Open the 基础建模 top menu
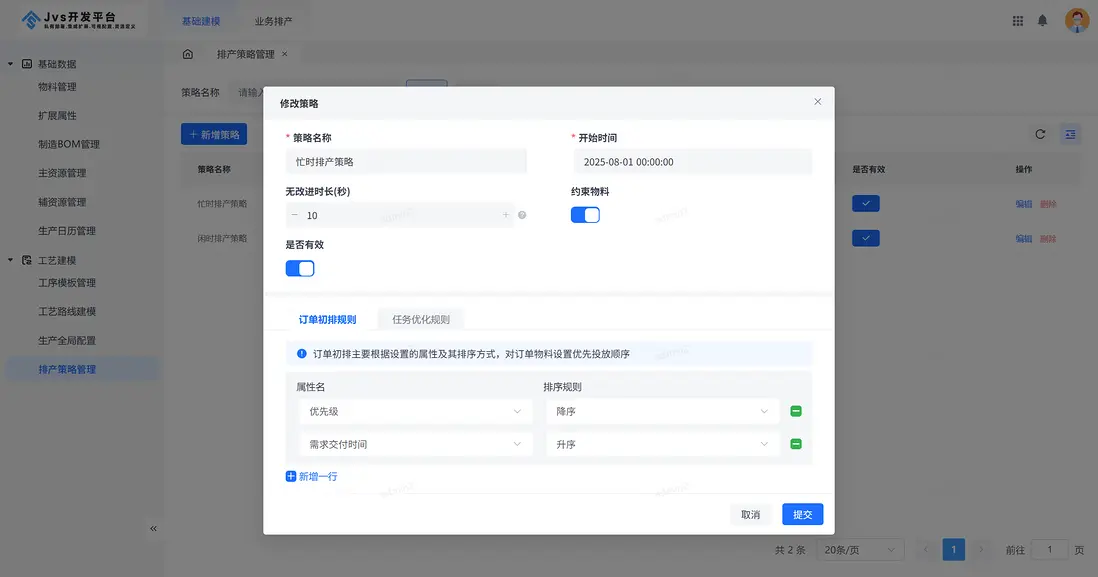The width and height of the screenshot is (1098, 577). 201,21
